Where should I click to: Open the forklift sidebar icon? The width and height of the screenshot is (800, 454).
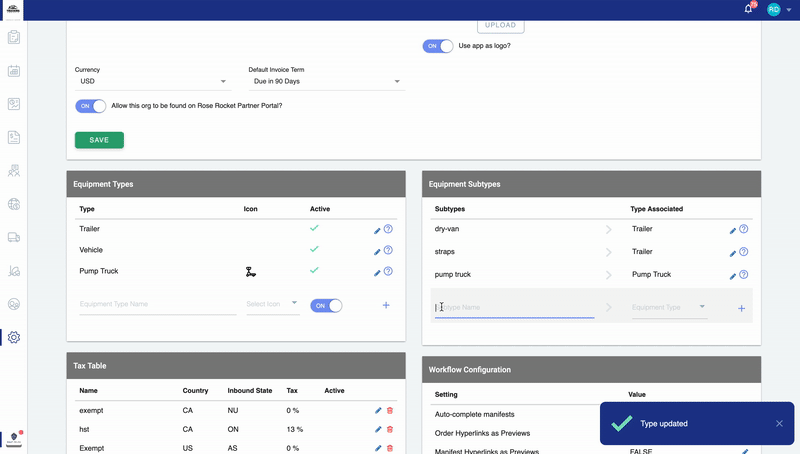click(x=14, y=271)
